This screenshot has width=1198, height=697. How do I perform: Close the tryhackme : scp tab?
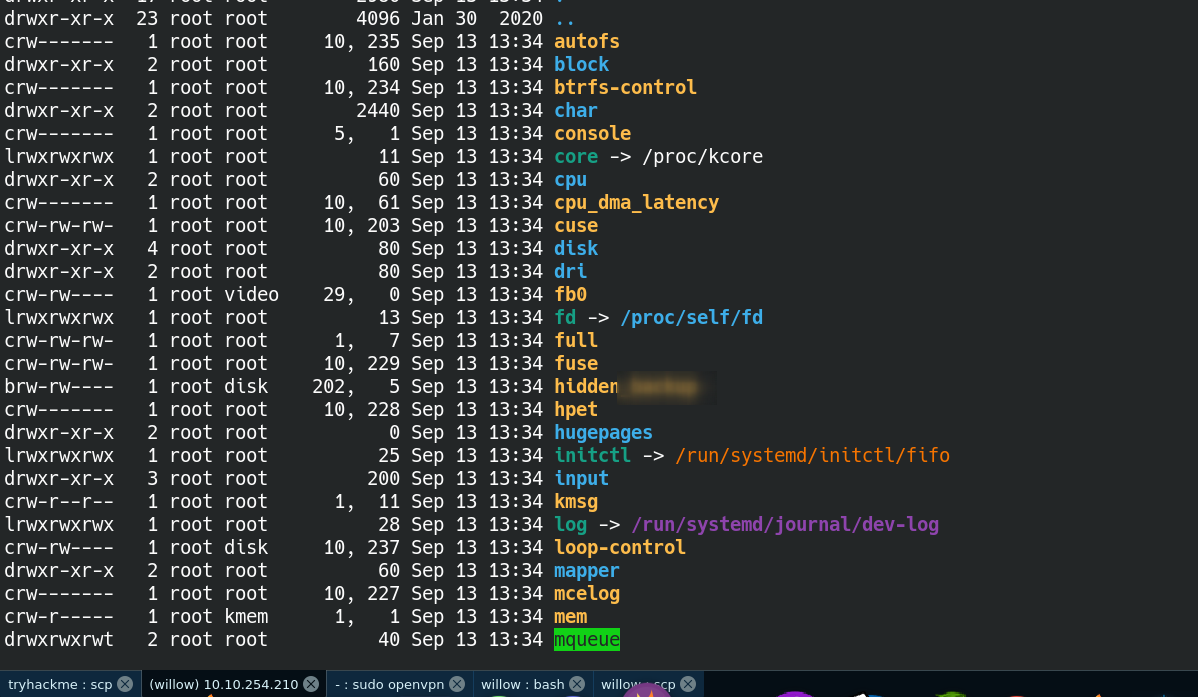tap(125, 684)
